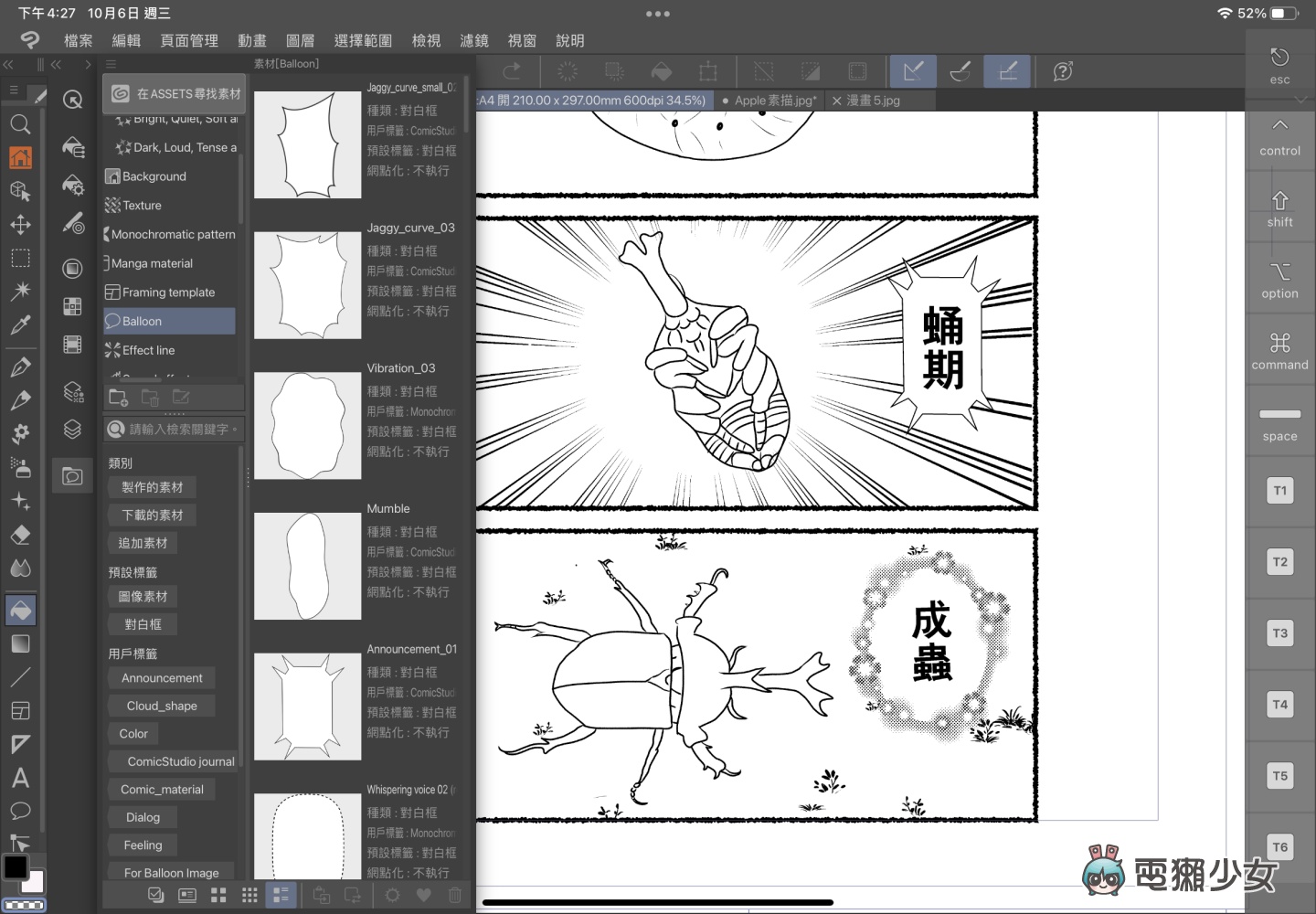
Task: Toggle the option modifier key
Action: 1279,281
